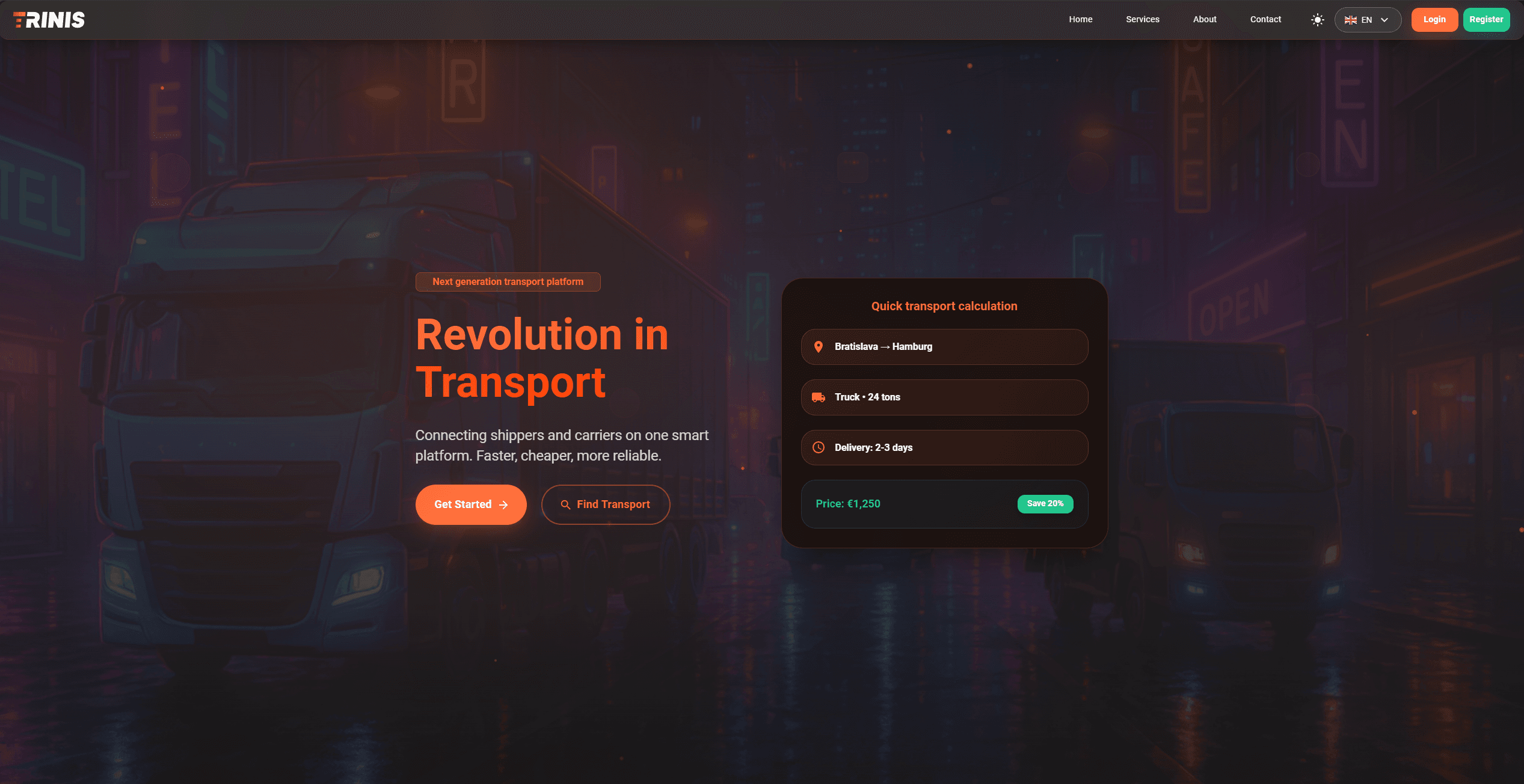Open the About nav link
This screenshot has width=1524, height=784.
click(1204, 19)
